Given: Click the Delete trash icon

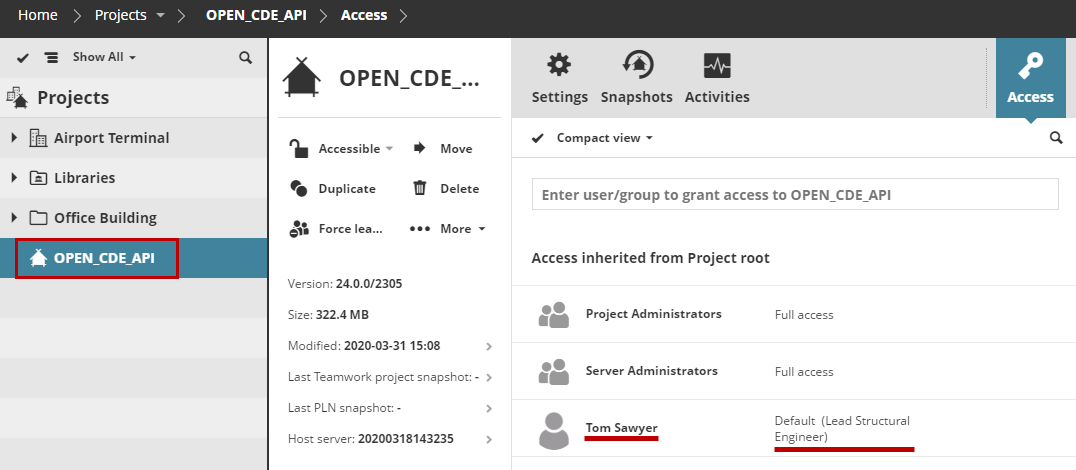Looking at the screenshot, I should 420,188.
